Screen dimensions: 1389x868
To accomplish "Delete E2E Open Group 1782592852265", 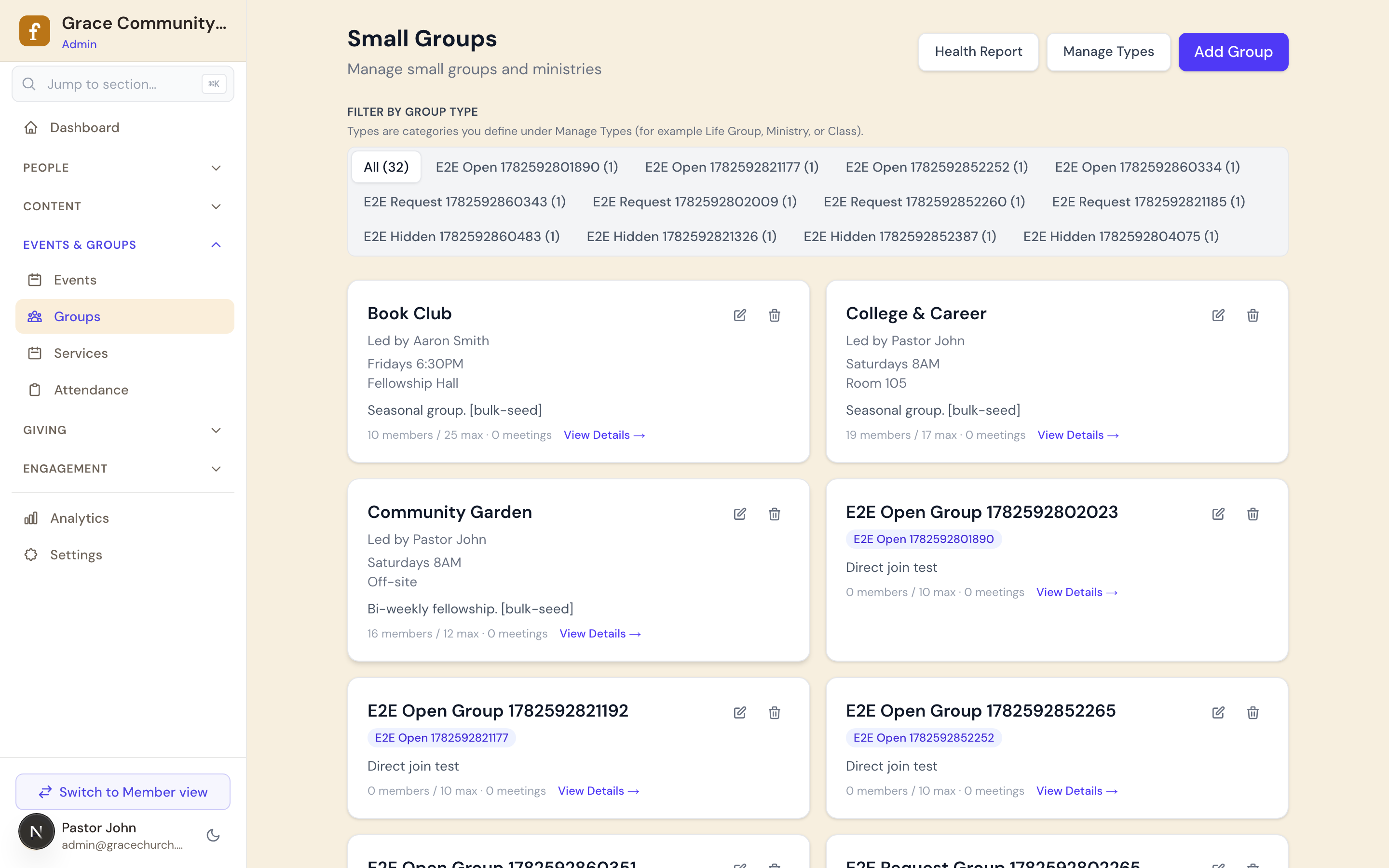I will coord(1253,712).
